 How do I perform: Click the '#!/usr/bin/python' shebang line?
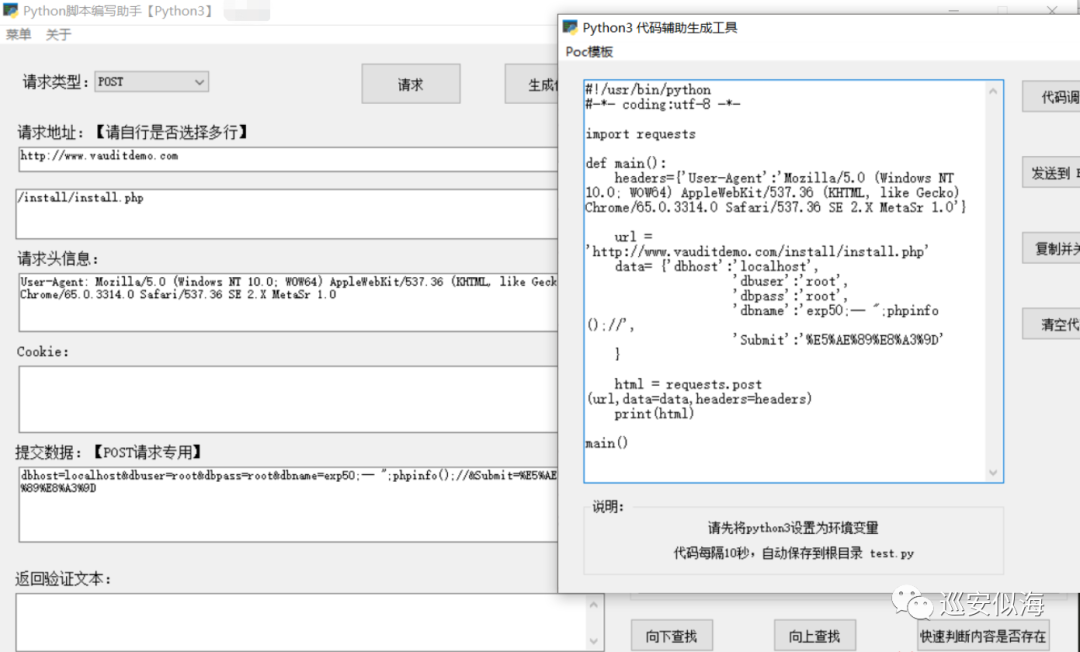pos(648,90)
